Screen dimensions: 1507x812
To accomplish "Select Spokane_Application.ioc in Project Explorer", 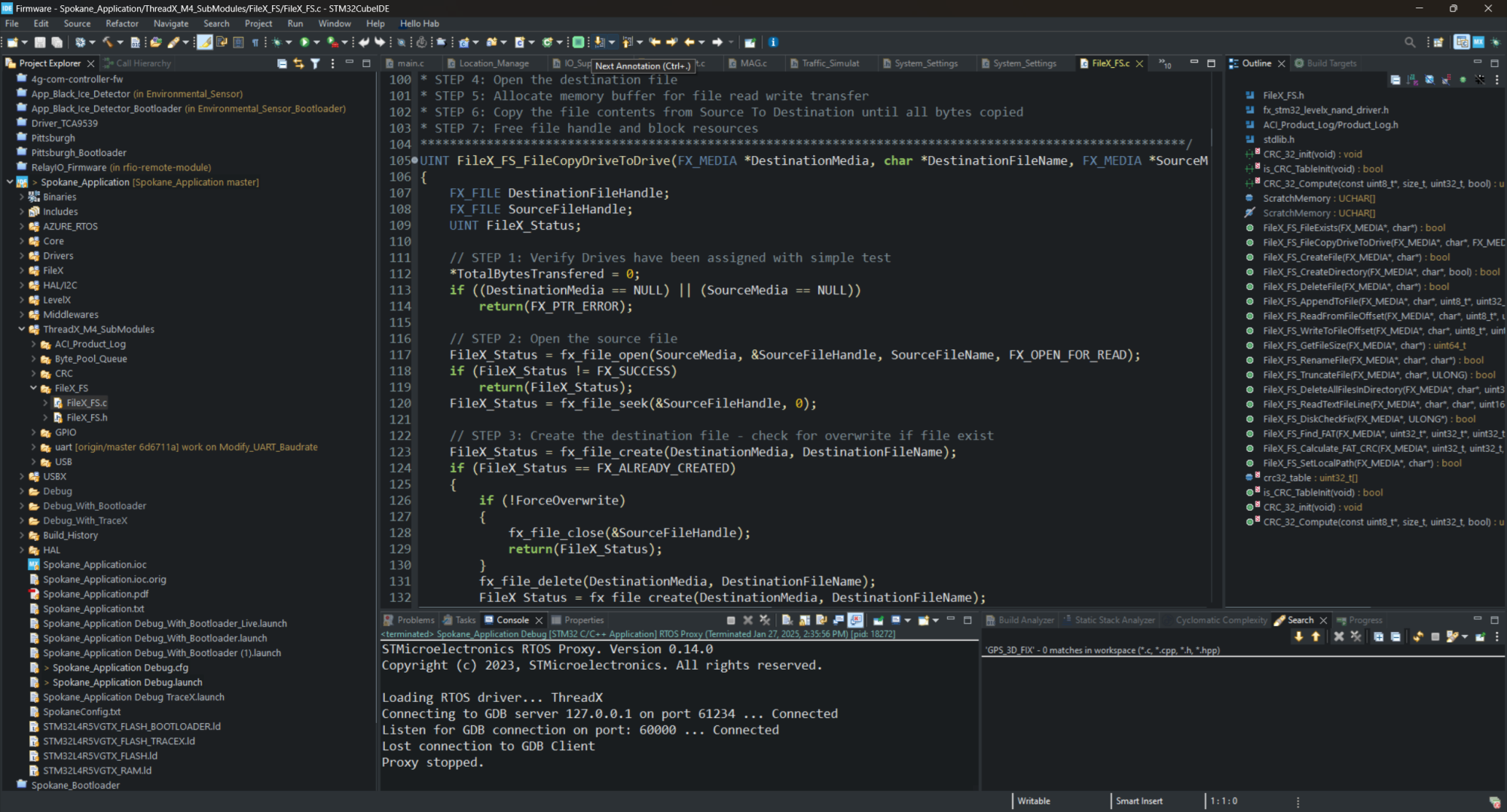I will tap(94, 565).
